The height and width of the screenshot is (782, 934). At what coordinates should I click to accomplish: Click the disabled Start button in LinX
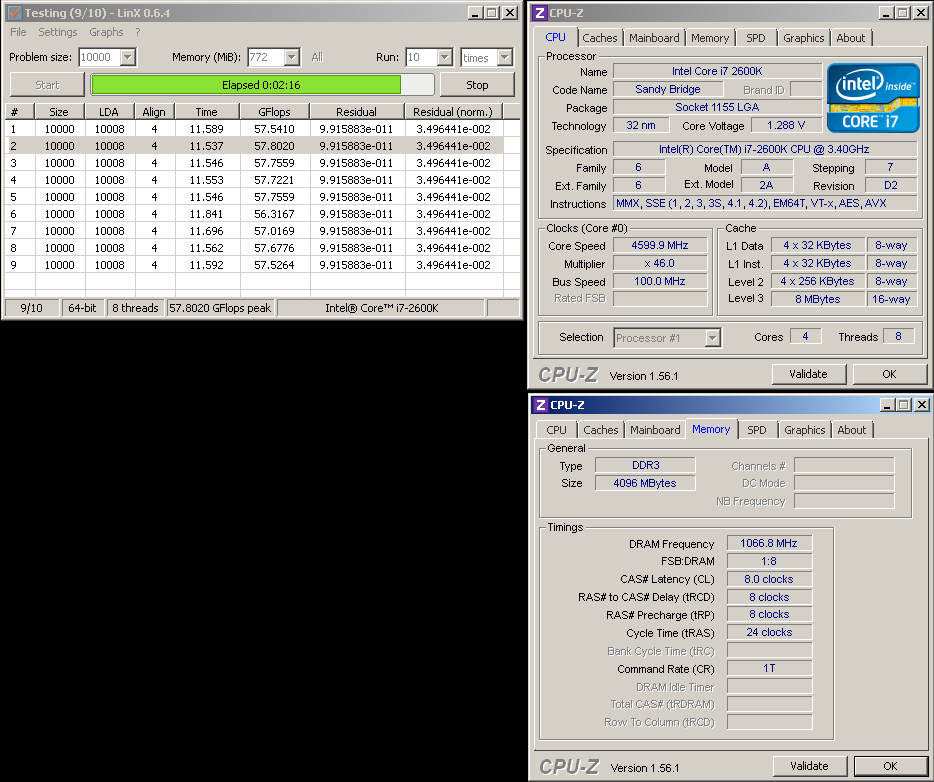[47, 85]
